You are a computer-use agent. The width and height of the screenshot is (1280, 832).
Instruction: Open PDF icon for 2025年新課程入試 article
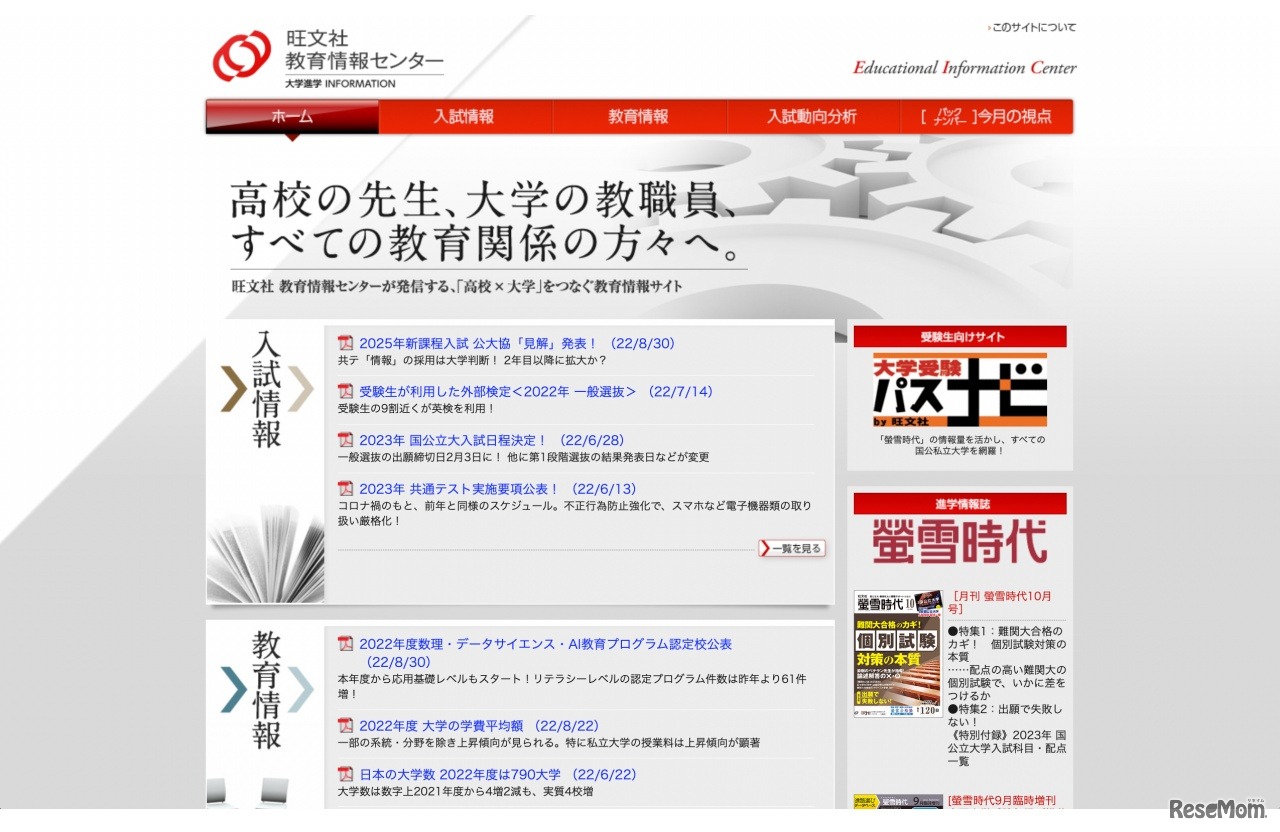pos(346,343)
